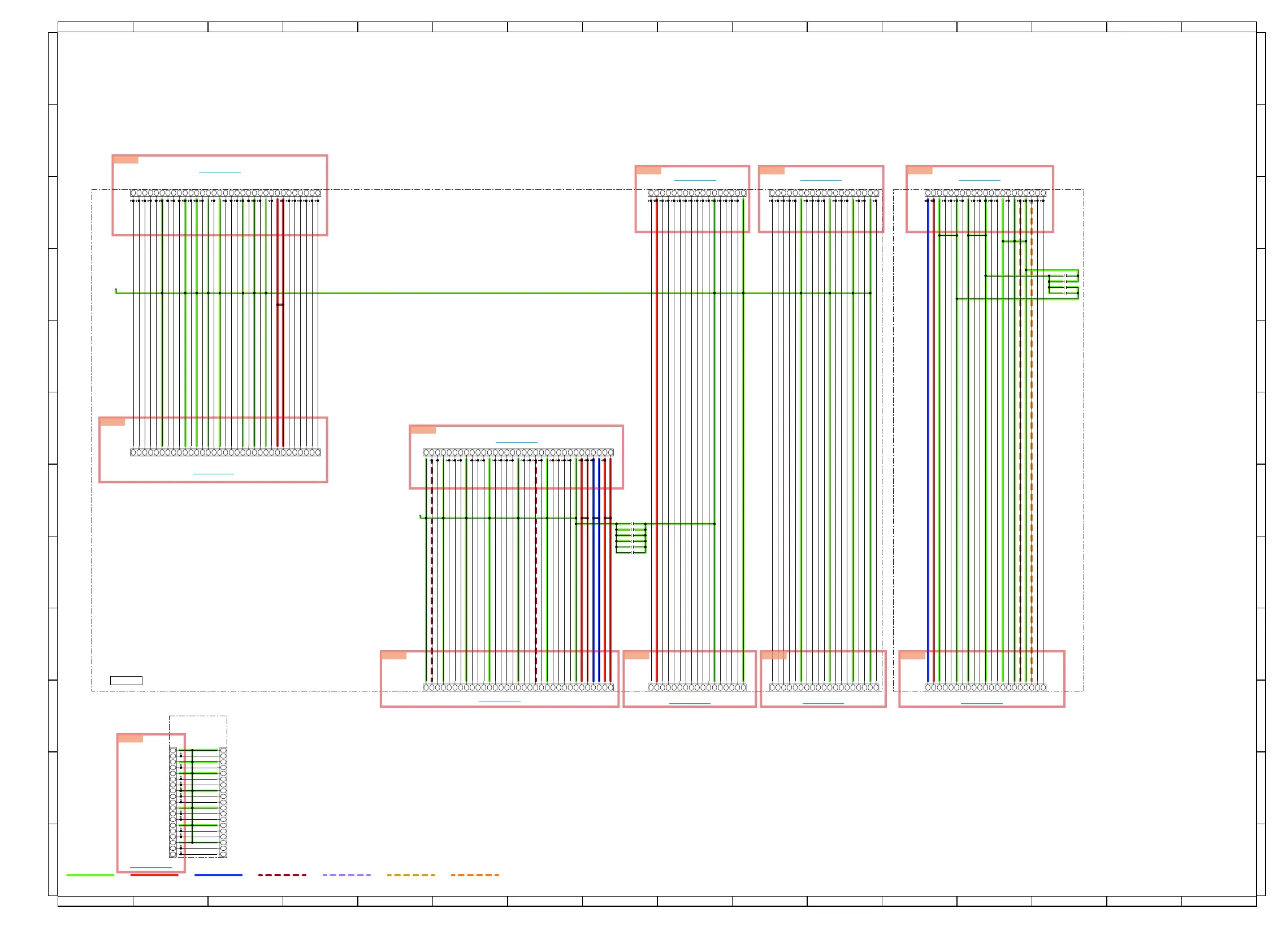Click the vertical pin connector strip at bottom-left
This screenshot has height=952, width=1282.
(x=173, y=802)
